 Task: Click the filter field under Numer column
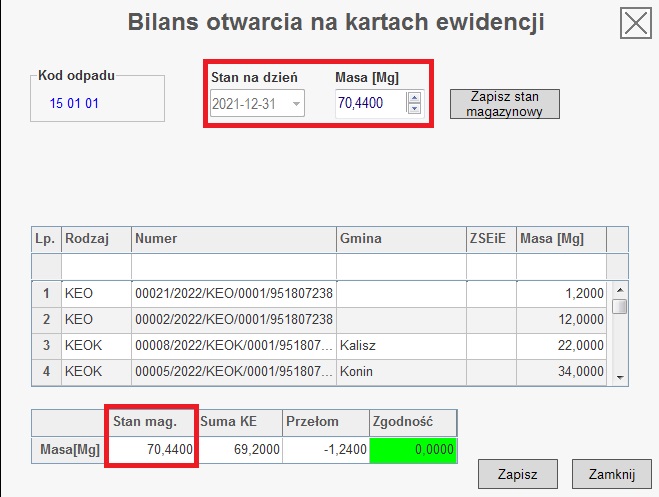tap(233, 267)
